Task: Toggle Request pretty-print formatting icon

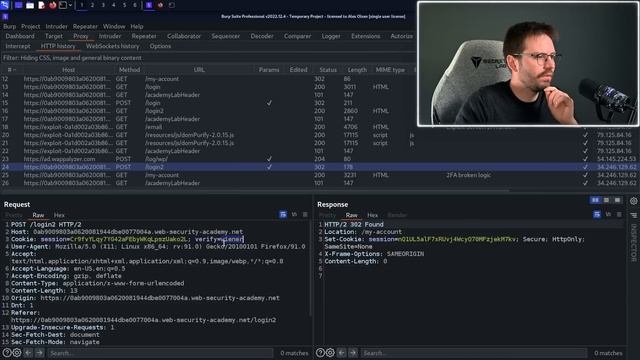Action: 283,214
